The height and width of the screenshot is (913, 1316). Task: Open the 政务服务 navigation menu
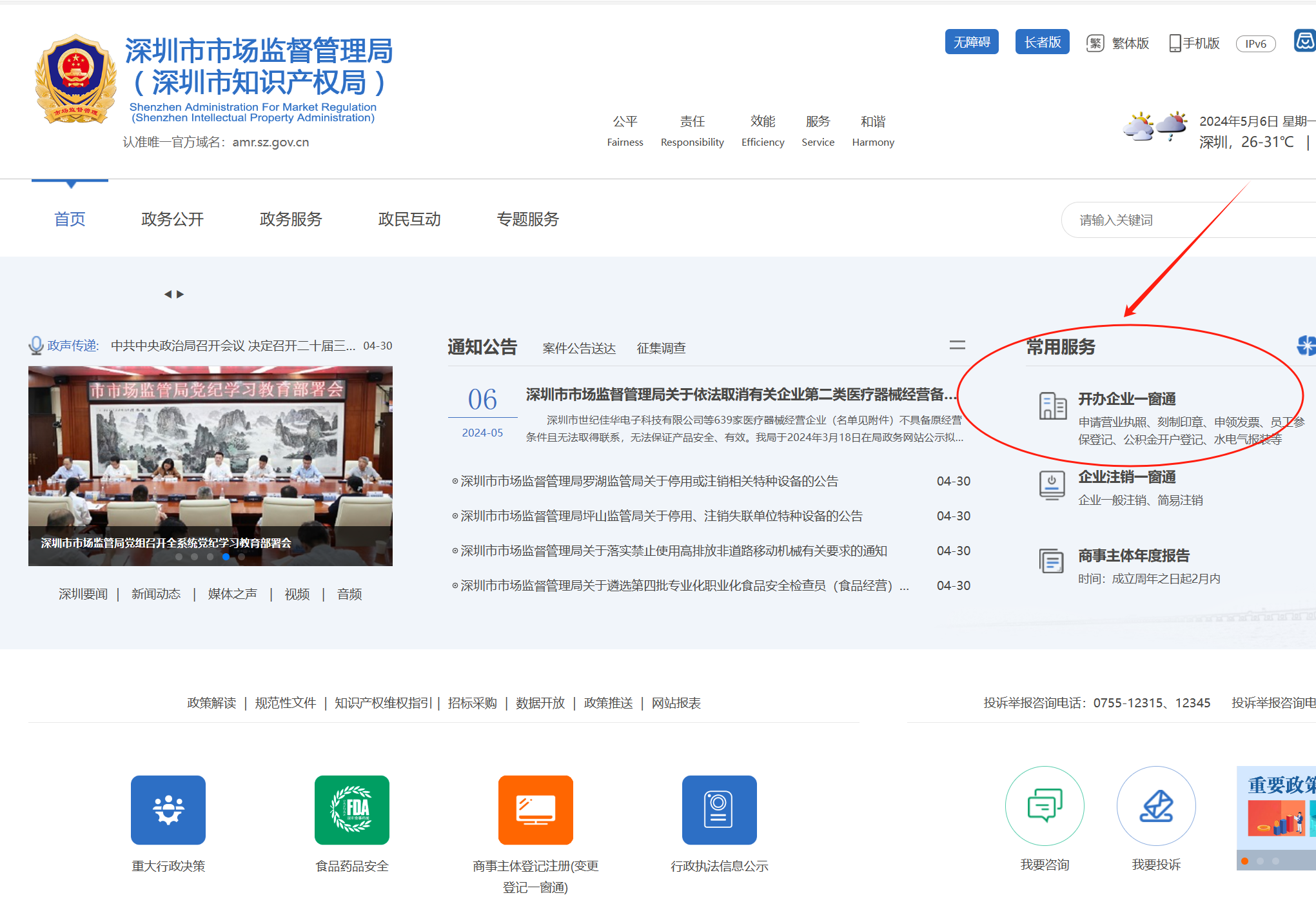290,219
